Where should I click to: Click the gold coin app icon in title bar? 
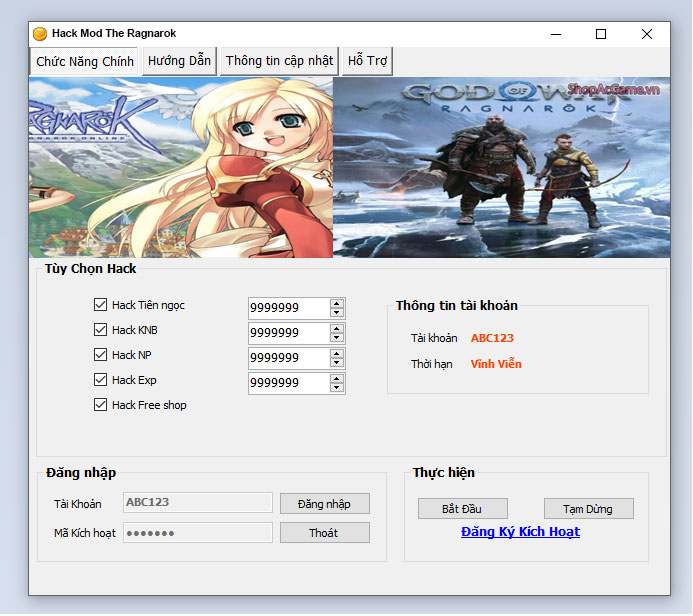[x=40, y=34]
